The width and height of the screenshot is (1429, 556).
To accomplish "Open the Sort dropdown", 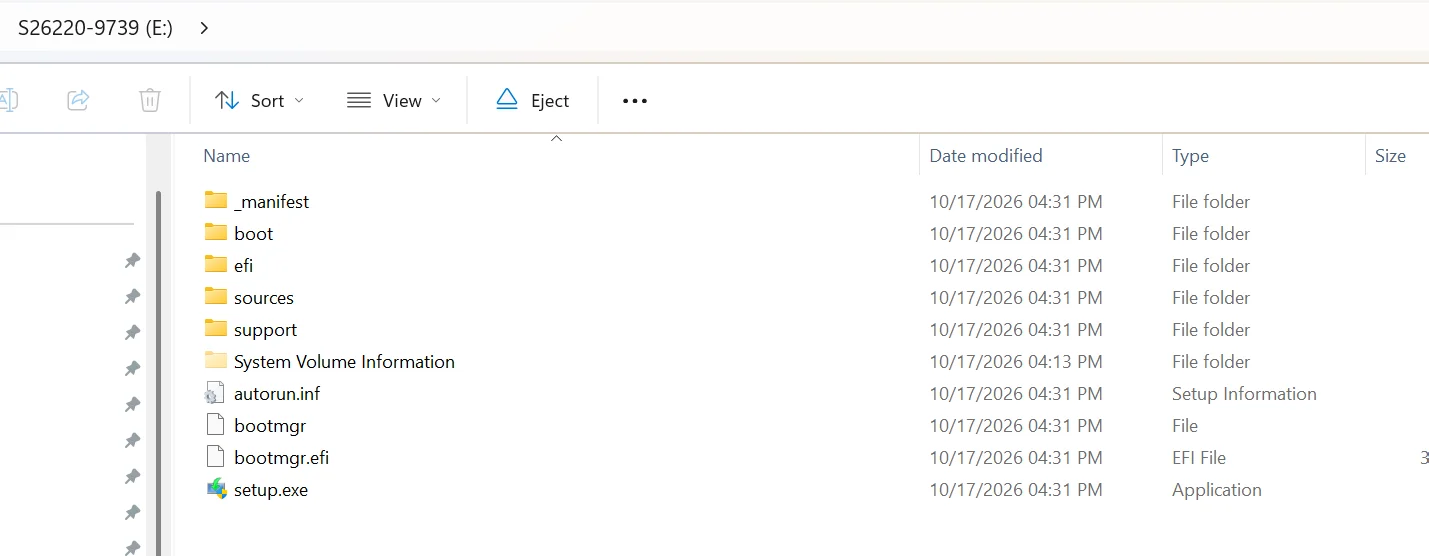I will coord(259,100).
